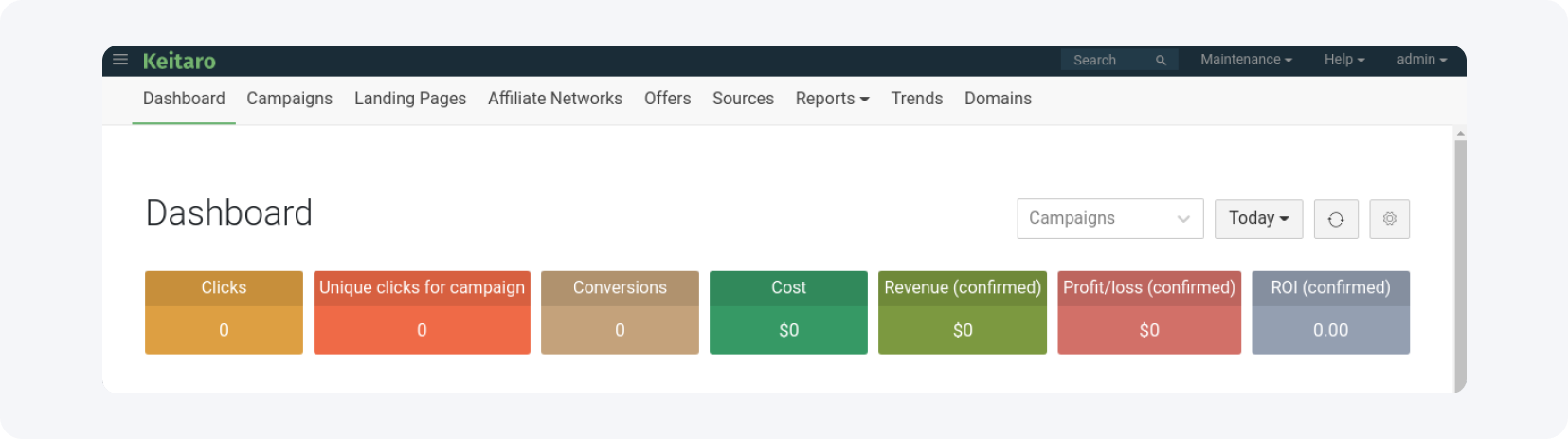Click the Keitaro logo

(x=179, y=61)
